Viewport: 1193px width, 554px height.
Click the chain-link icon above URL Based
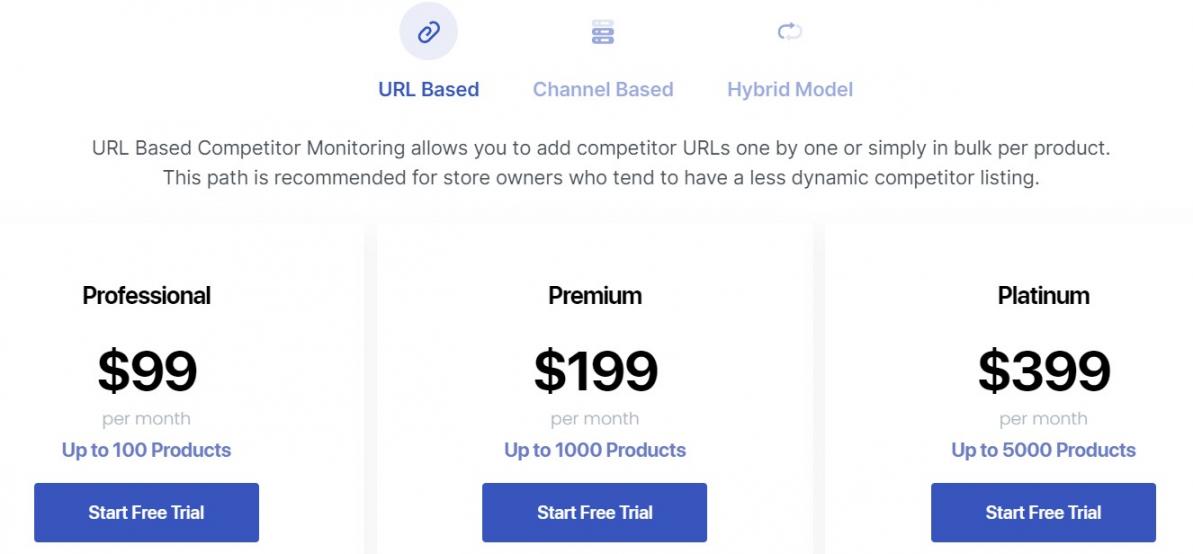point(428,32)
